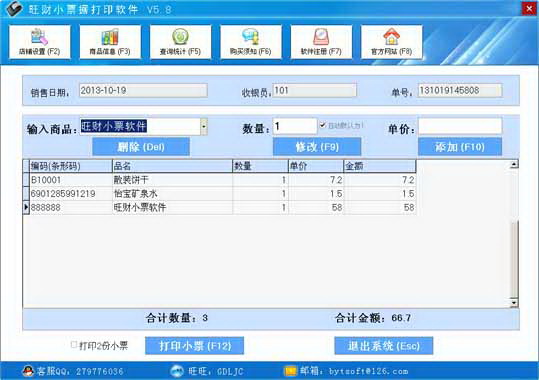This screenshot has height=380, width=539.
Task: Click the app printer icon in title bar
Action: pyautogui.click(x=14, y=8)
